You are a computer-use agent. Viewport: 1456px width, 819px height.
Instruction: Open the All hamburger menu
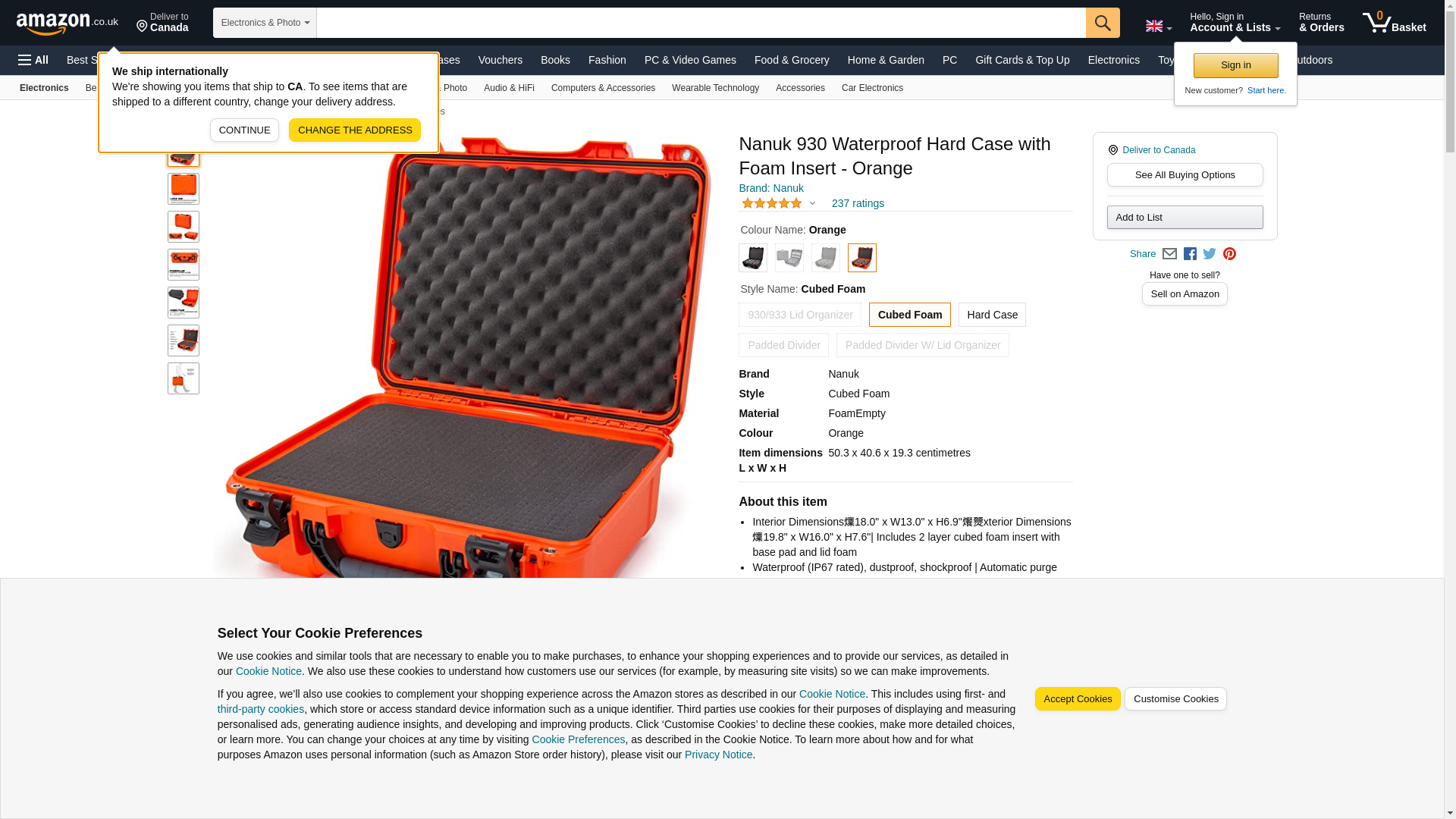click(x=33, y=60)
